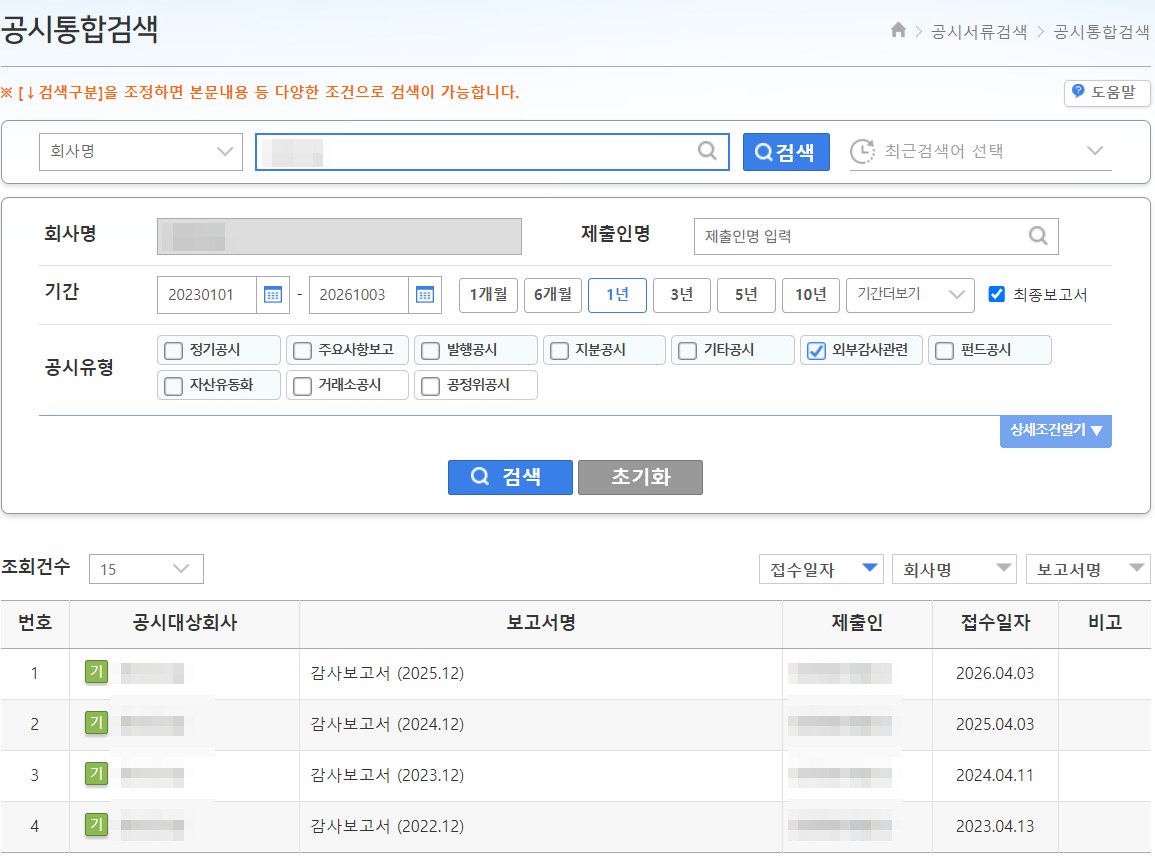Open 감사보고서 (2022.12) report
The image size is (1155, 867).
[387, 826]
